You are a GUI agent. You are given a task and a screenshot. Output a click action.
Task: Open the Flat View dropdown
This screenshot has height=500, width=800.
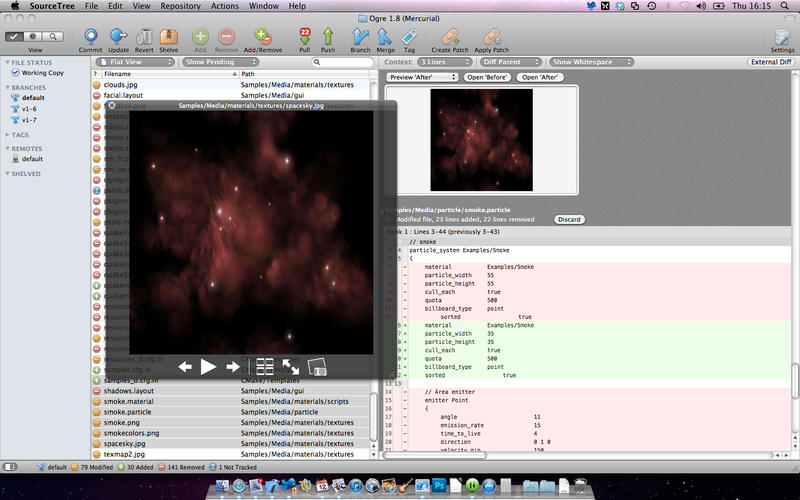pyautogui.click(x=136, y=62)
